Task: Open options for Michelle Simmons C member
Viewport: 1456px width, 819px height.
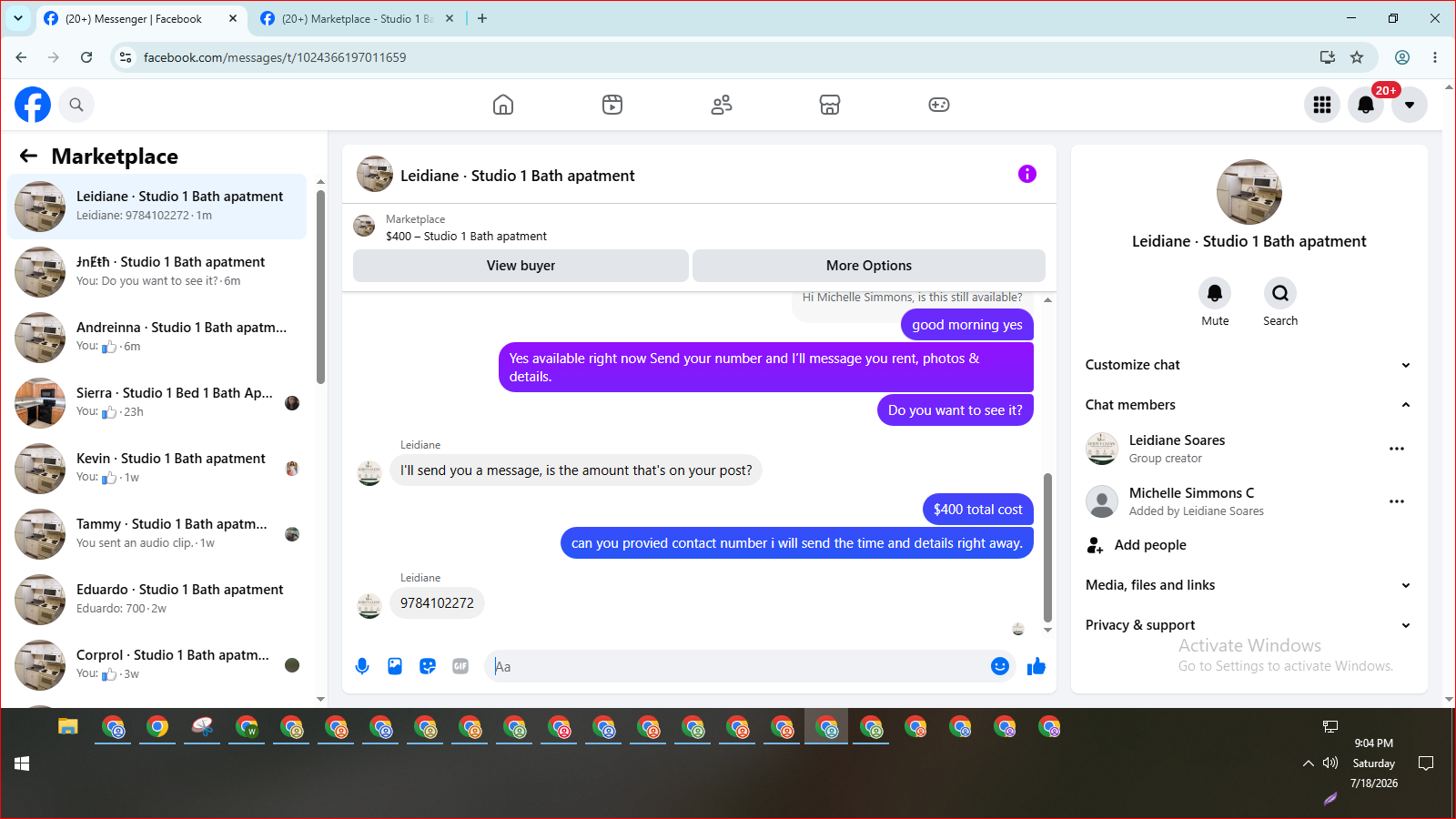Action: click(1397, 501)
